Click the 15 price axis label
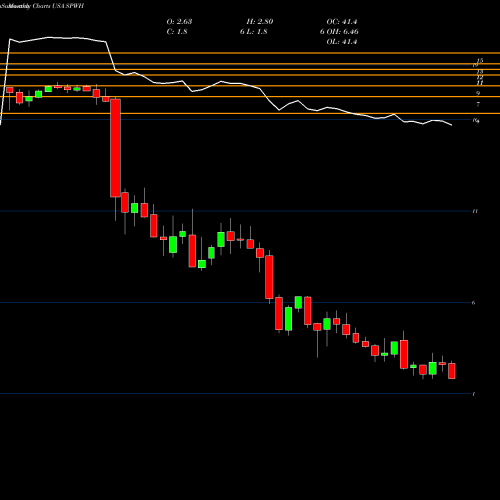Image resolution: width=500 pixels, height=500 pixels. [480, 60]
